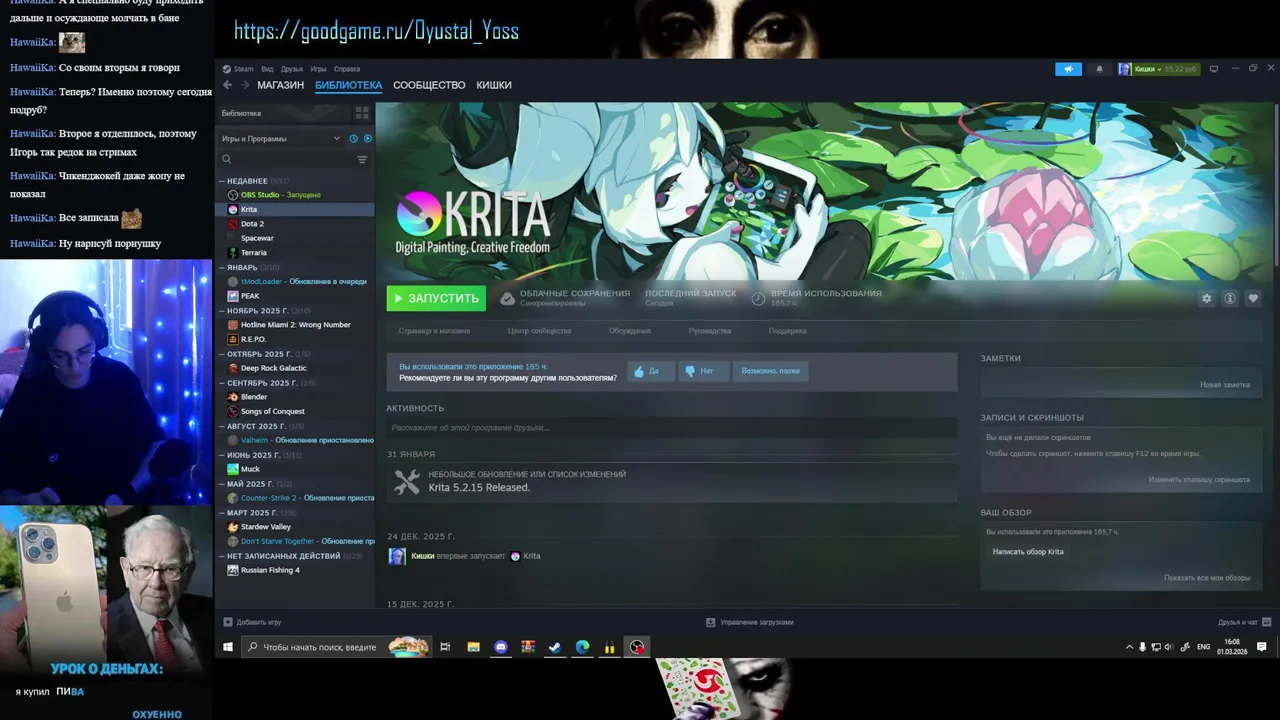Open the Руководства link

[710, 331]
